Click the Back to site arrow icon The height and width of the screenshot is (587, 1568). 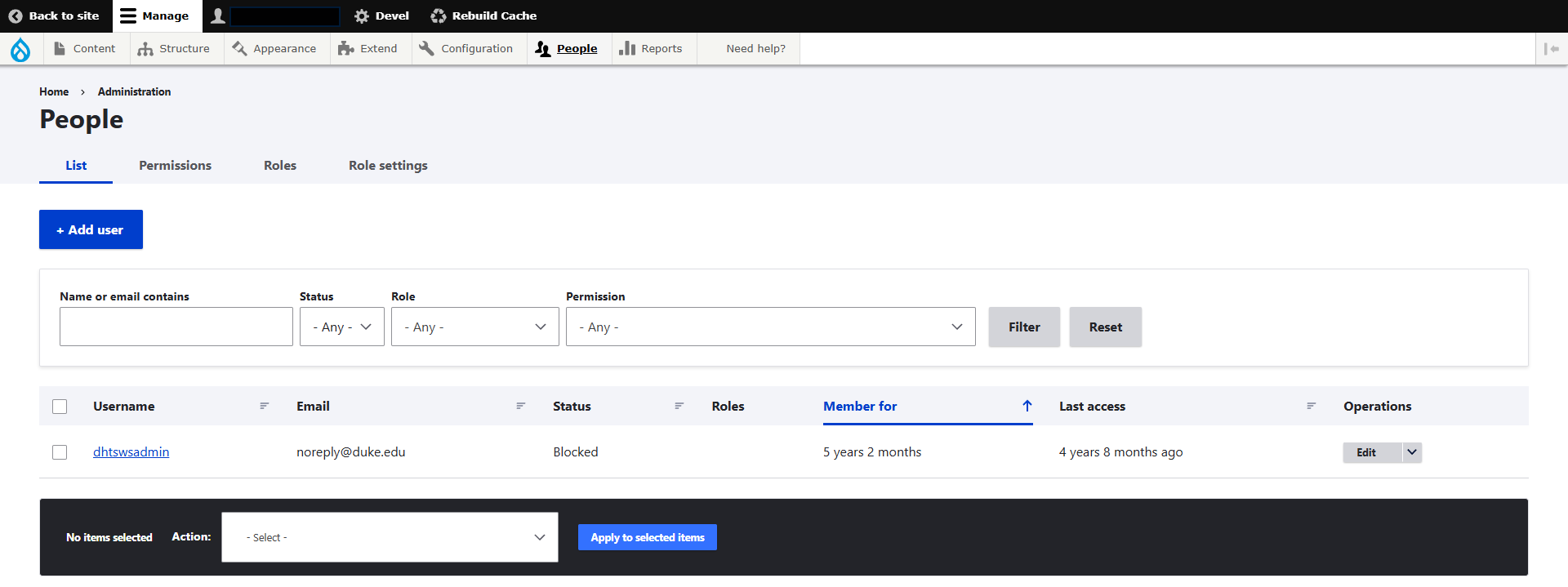16,16
